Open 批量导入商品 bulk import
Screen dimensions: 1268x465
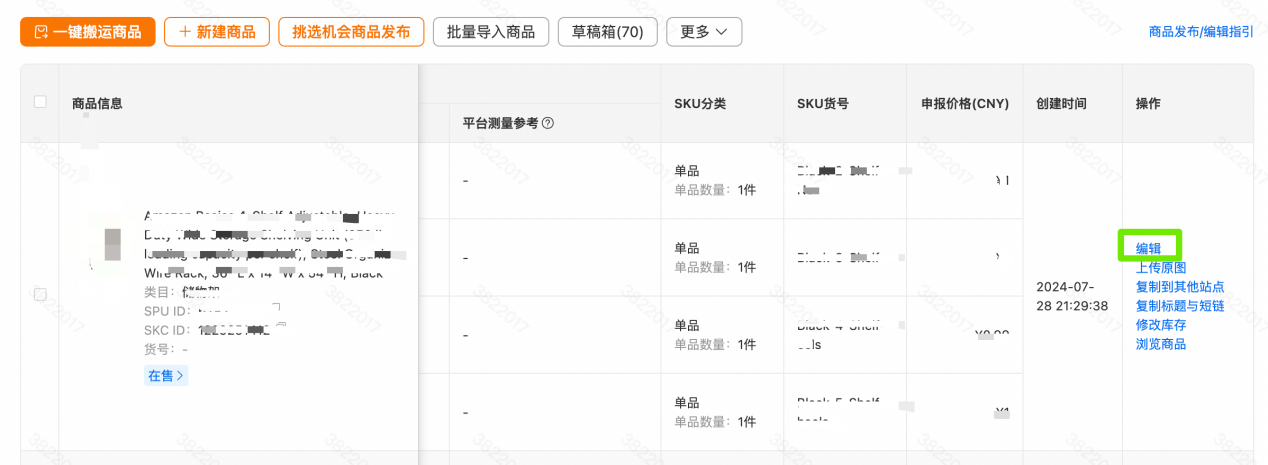(491, 32)
